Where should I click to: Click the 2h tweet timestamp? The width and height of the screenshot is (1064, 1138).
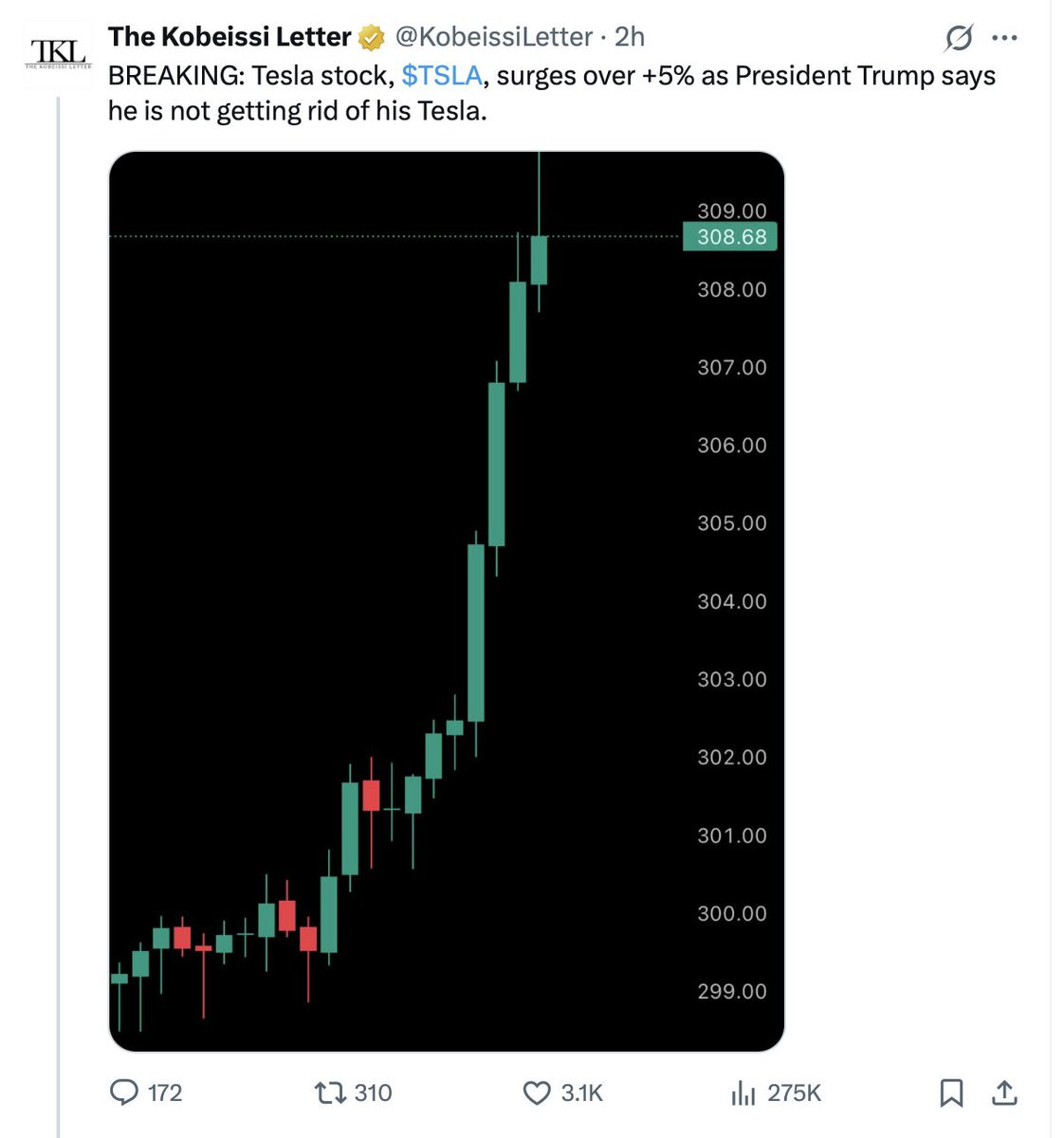click(630, 37)
